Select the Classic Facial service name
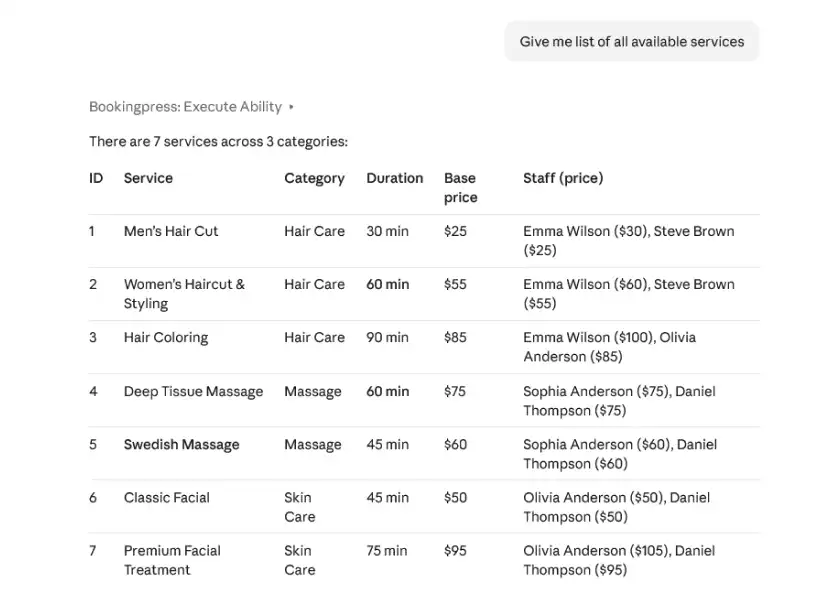The height and width of the screenshot is (595, 824). (x=167, y=498)
